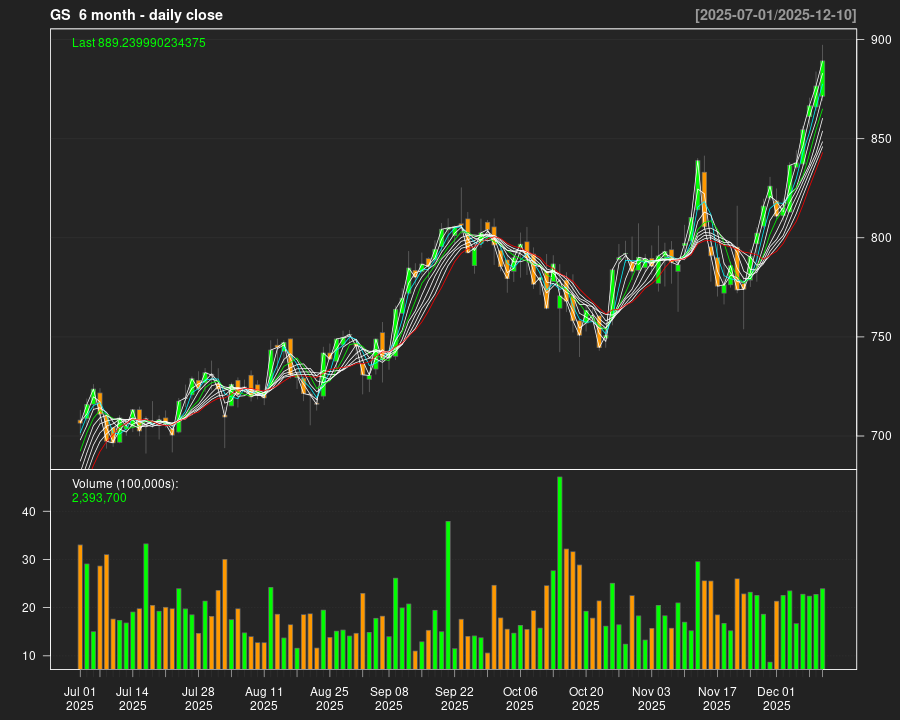The width and height of the screenshot is (900, 720).
Task: Select the 'Sep 22 2025' date axis label
Action: pos(454,698)
